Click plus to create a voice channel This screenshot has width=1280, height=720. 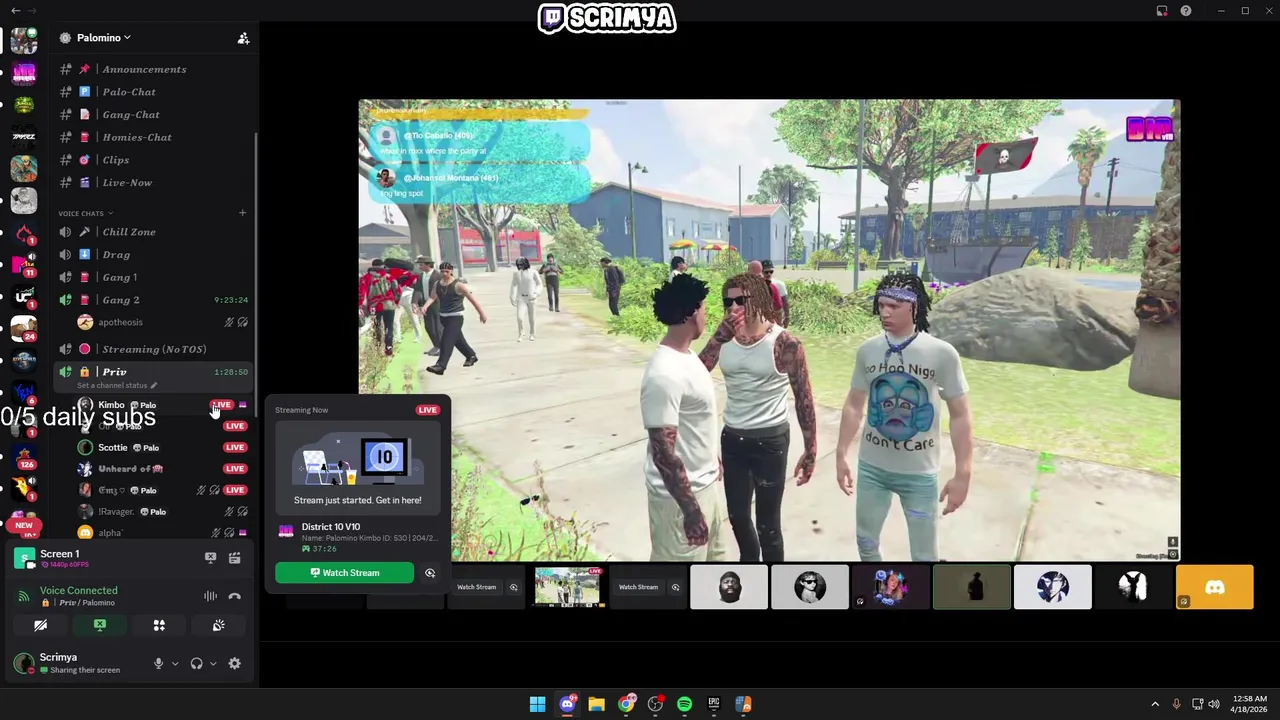click(242, 213)
